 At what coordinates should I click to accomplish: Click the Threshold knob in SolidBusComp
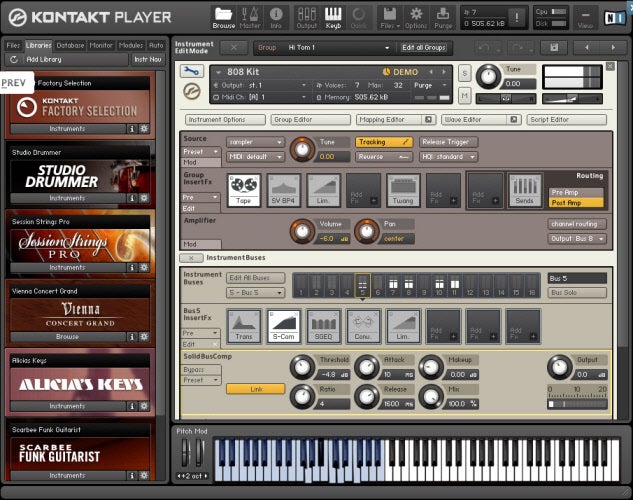pos(301,367)
